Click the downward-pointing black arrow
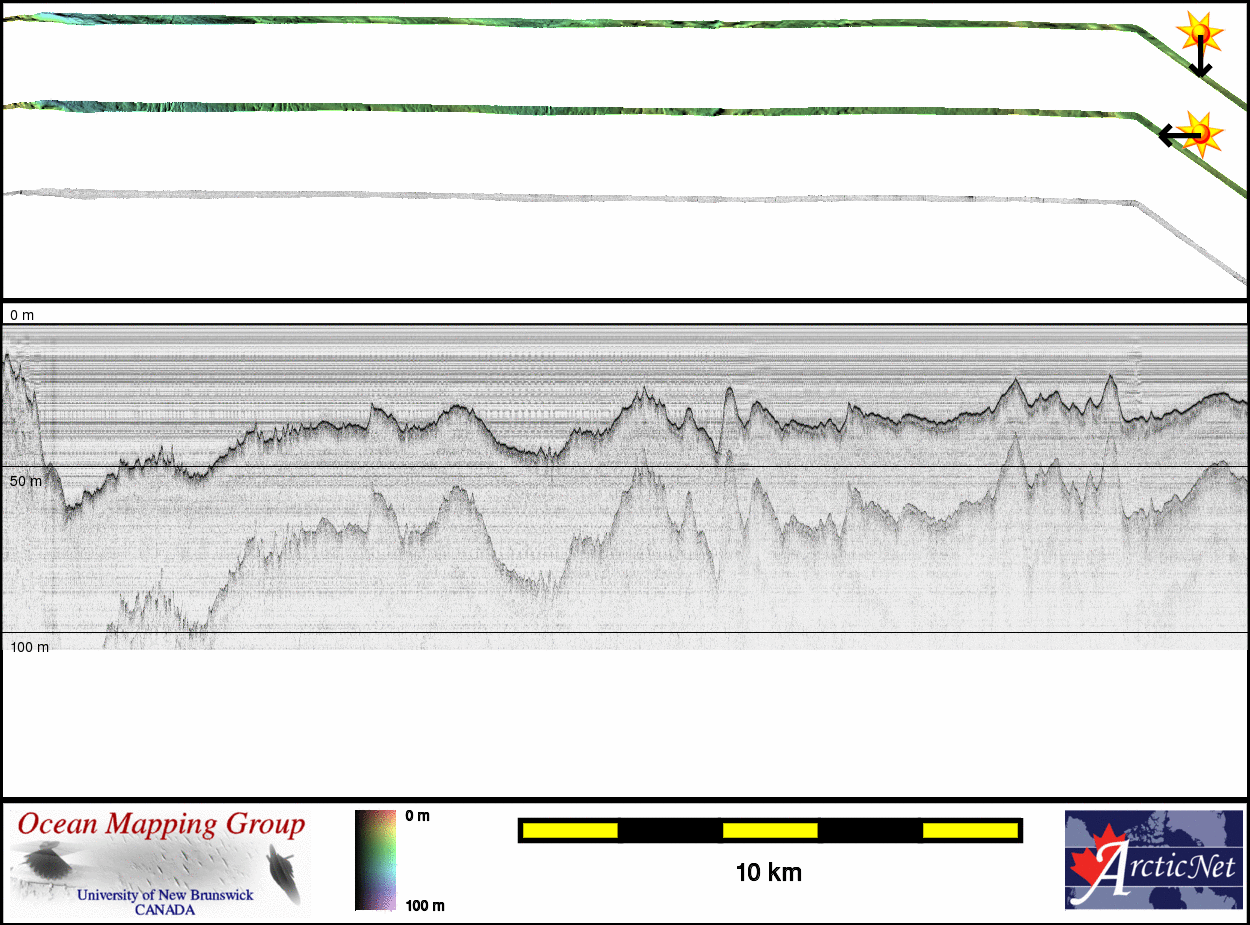Viewport: 1250px width, 925px height. 1200,60
